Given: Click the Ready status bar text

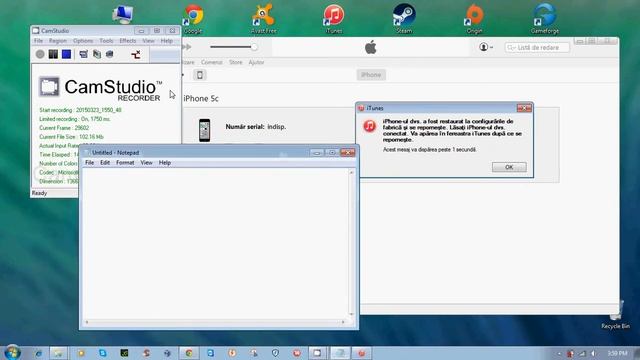Looking at the screenshot, I should point(40,193).
